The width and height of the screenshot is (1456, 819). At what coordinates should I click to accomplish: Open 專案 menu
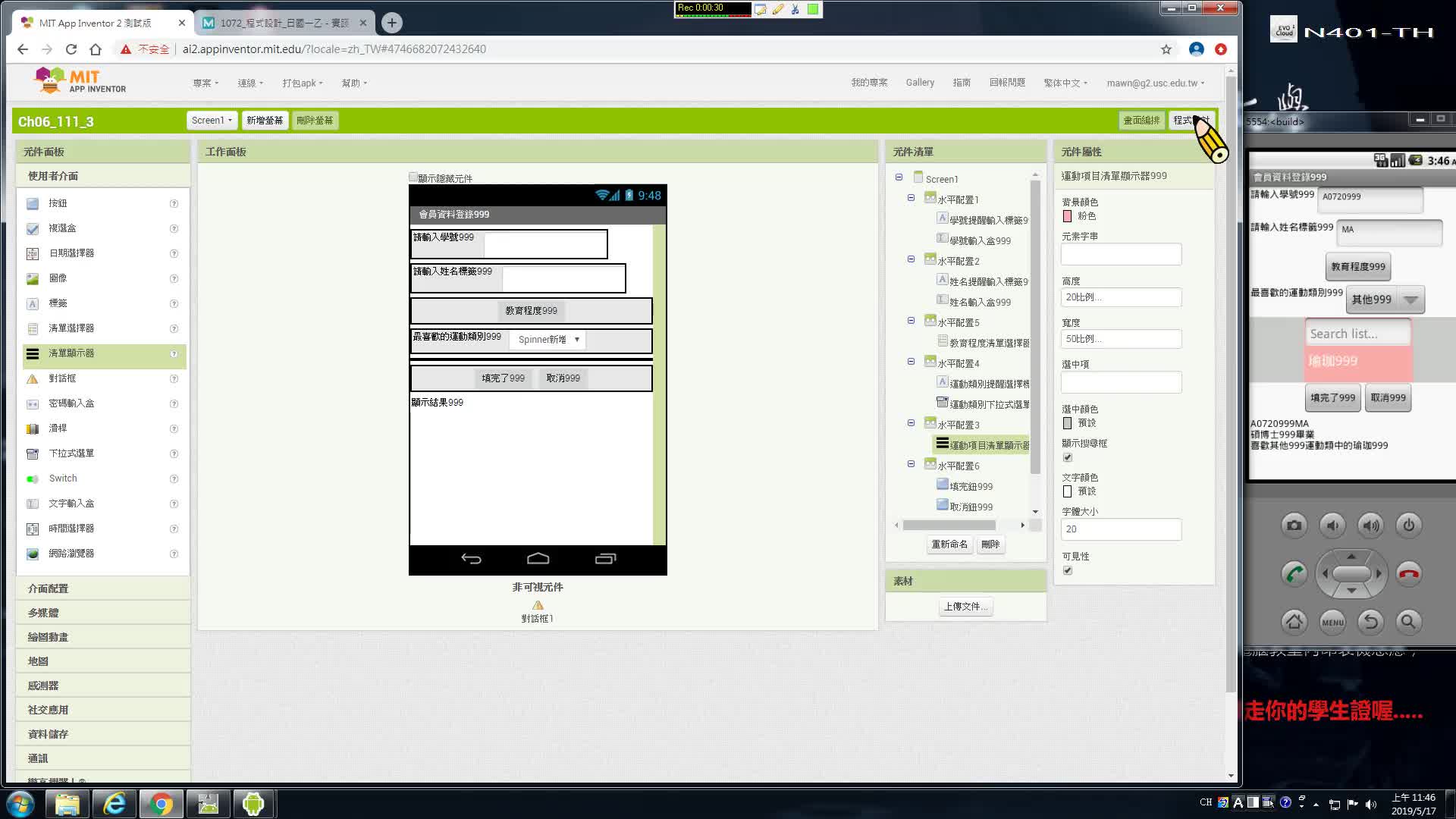(206, 83)
